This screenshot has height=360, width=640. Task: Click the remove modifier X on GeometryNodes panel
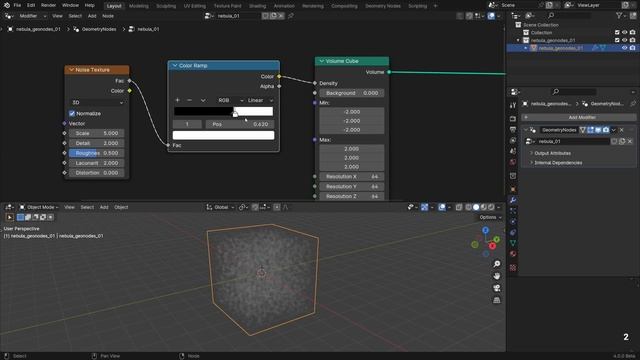pyautogui.click(x=622, y=130)
